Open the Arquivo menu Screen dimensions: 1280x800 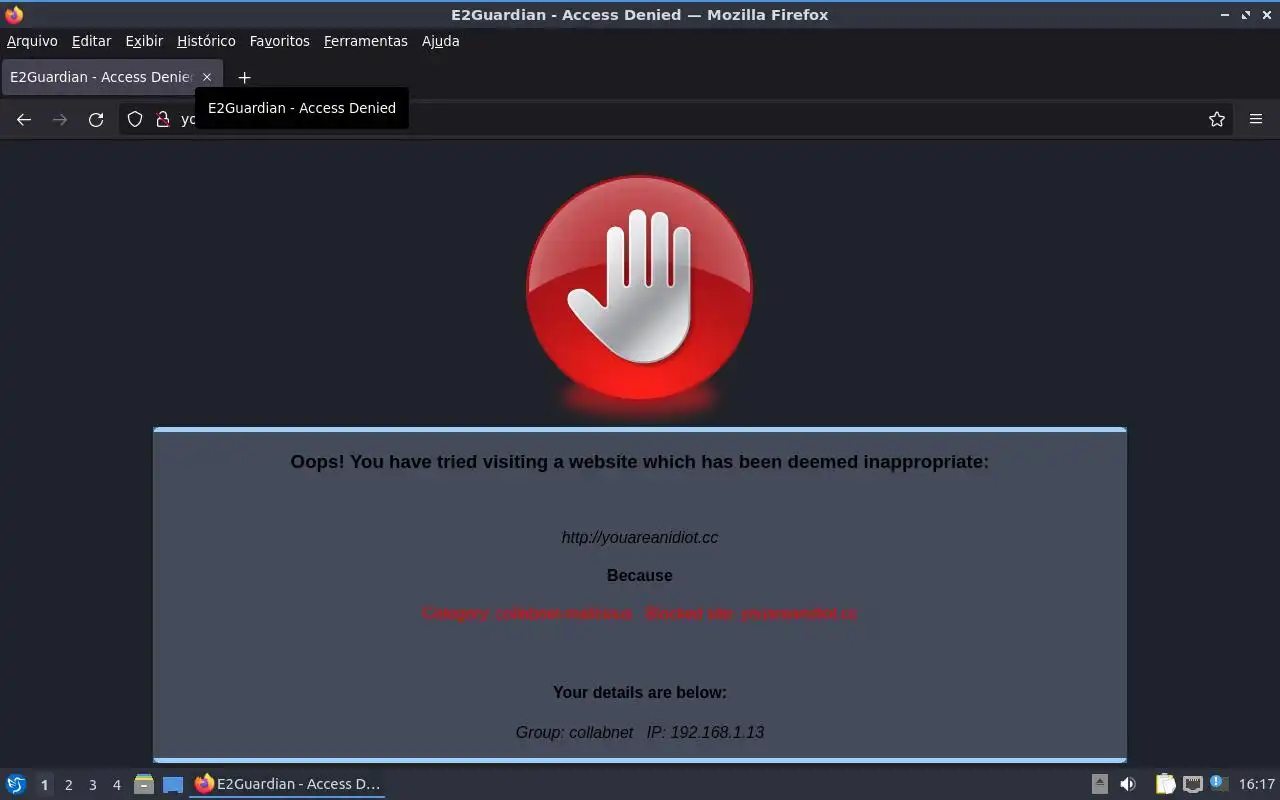point(32,41)
